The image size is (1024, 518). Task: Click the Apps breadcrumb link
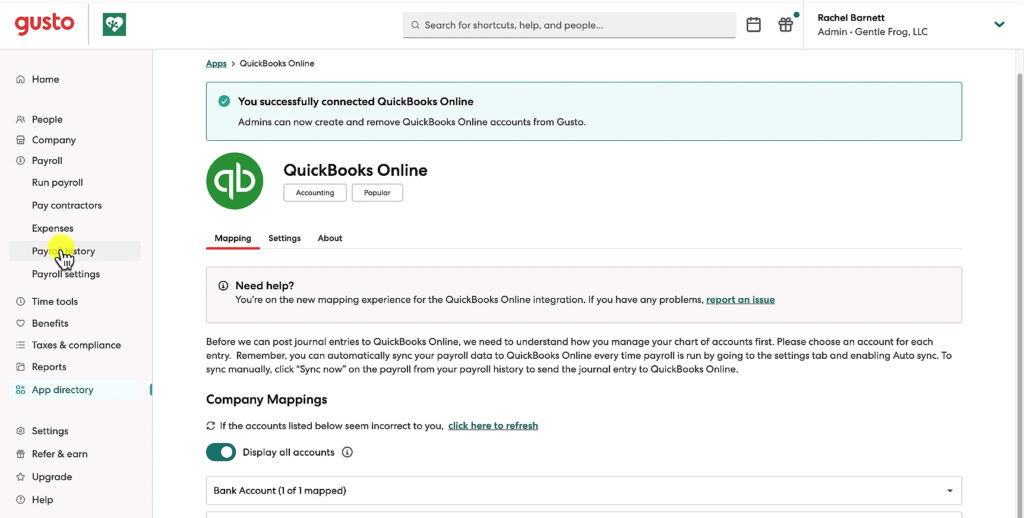tap(216, 64)
